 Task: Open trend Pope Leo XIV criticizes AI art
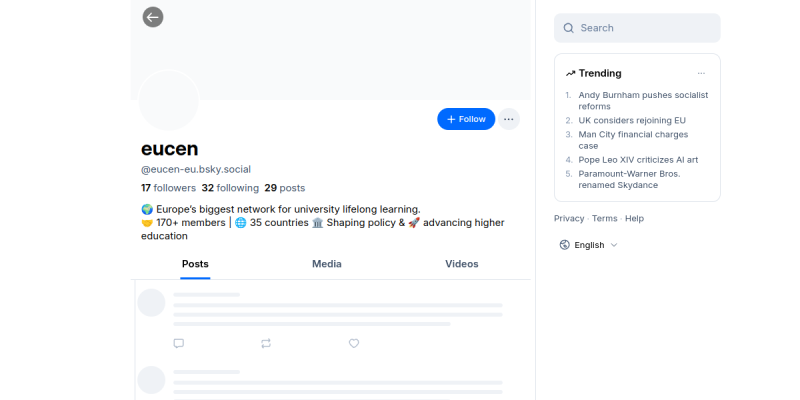pos(638,160)
